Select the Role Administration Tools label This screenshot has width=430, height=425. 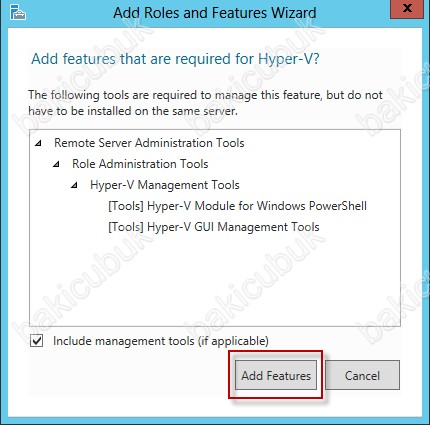(x=140, y=164)
